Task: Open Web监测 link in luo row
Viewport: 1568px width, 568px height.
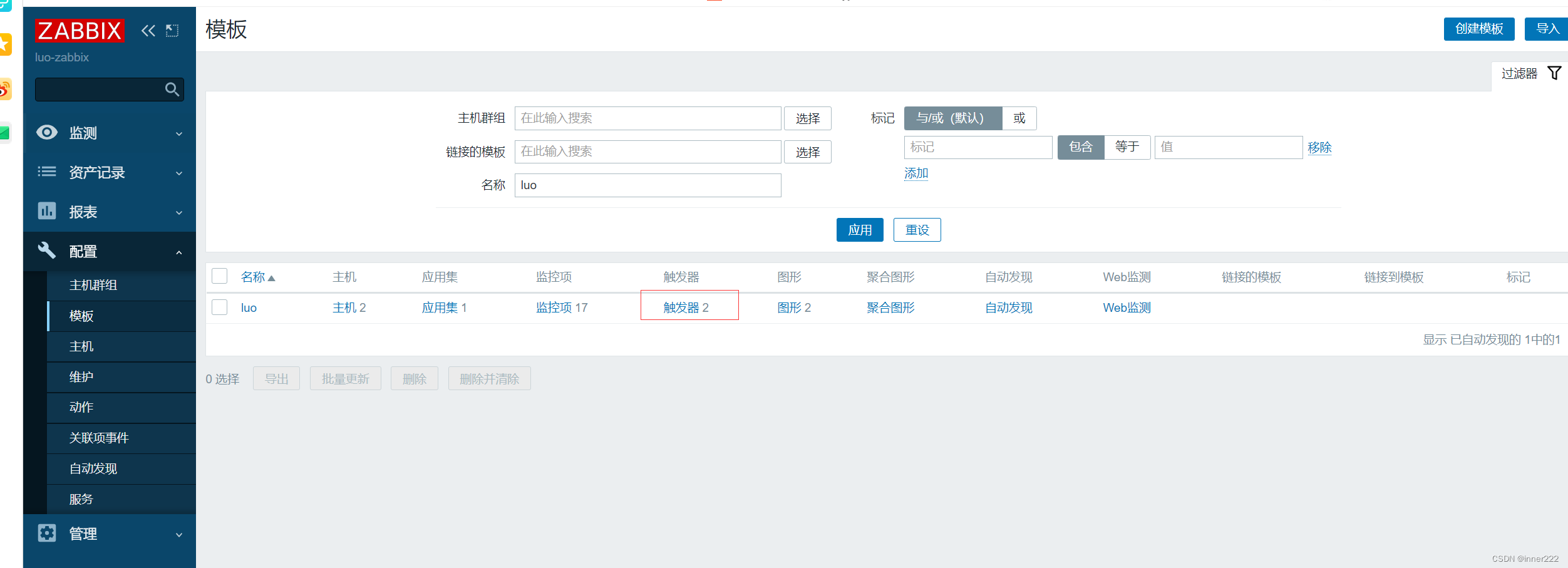Action: (x=1127, y=307)
